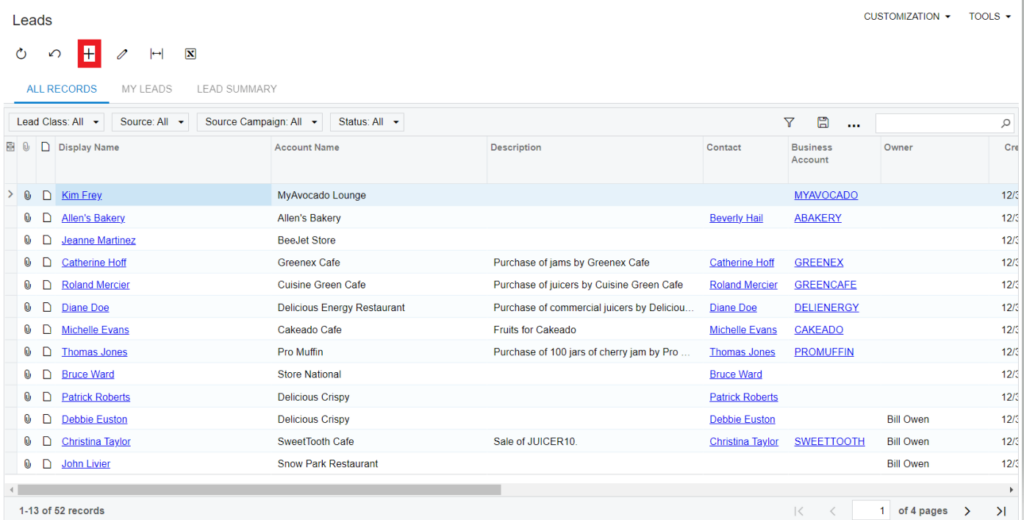Click the Undo arrow icon
This screenshot has height=520, width=1024.
point(55,54)
